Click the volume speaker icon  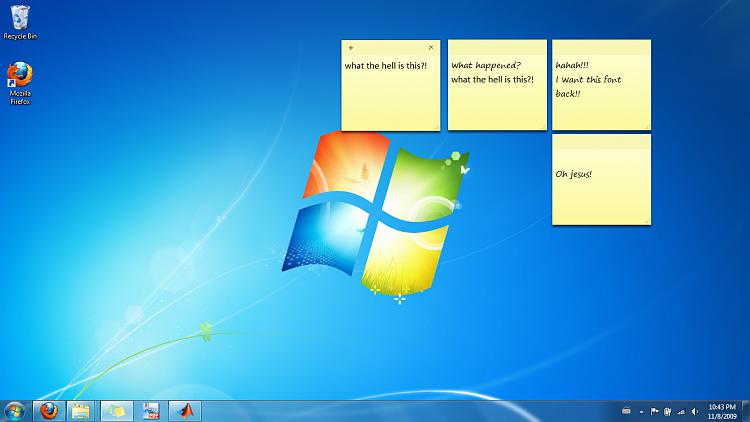[695, 411]
